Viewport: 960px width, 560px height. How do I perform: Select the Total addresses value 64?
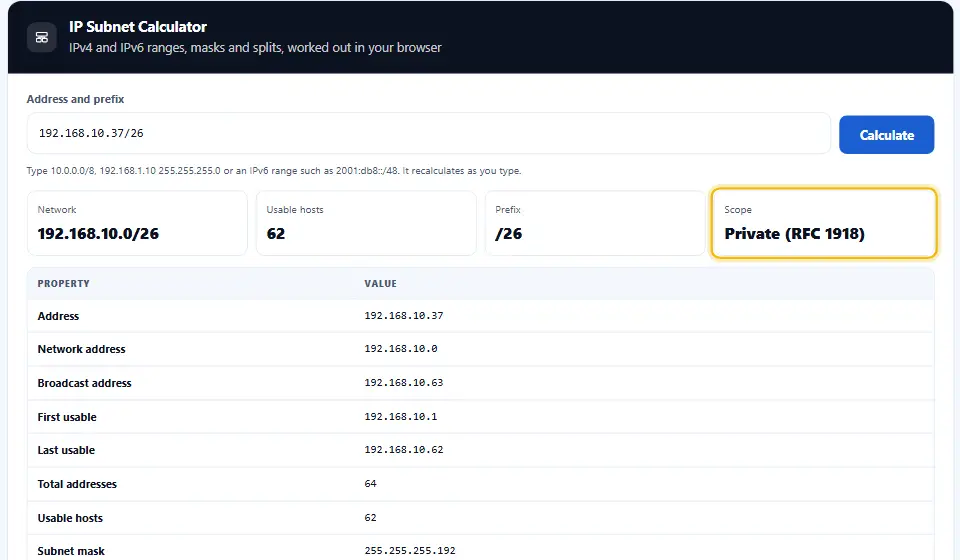point(370,483)
